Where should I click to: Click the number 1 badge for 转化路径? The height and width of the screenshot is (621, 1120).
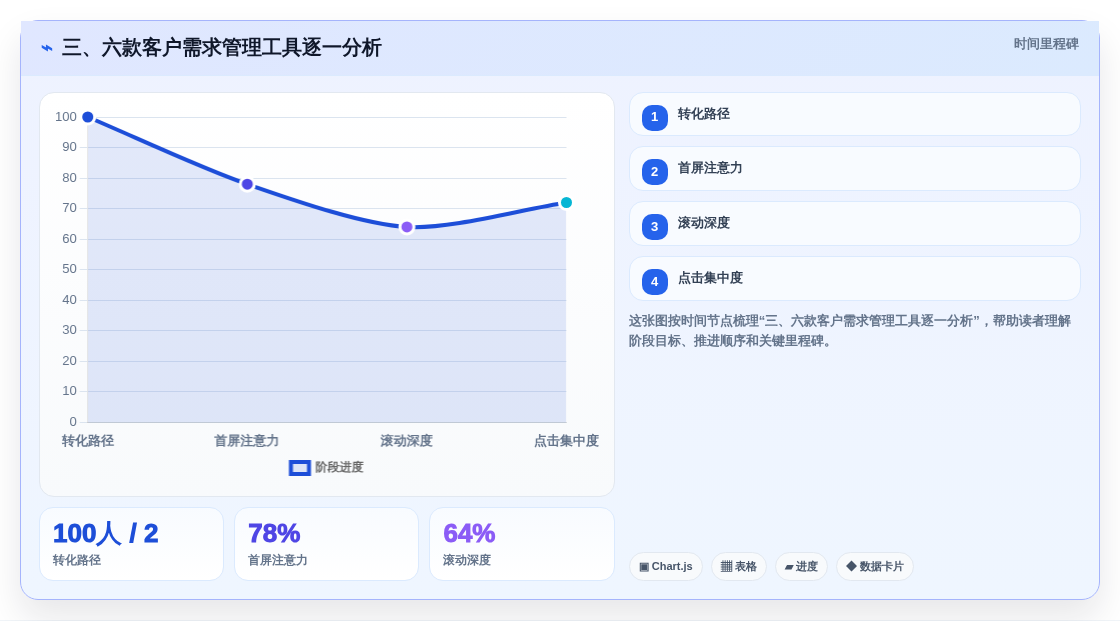coord(654,117)
